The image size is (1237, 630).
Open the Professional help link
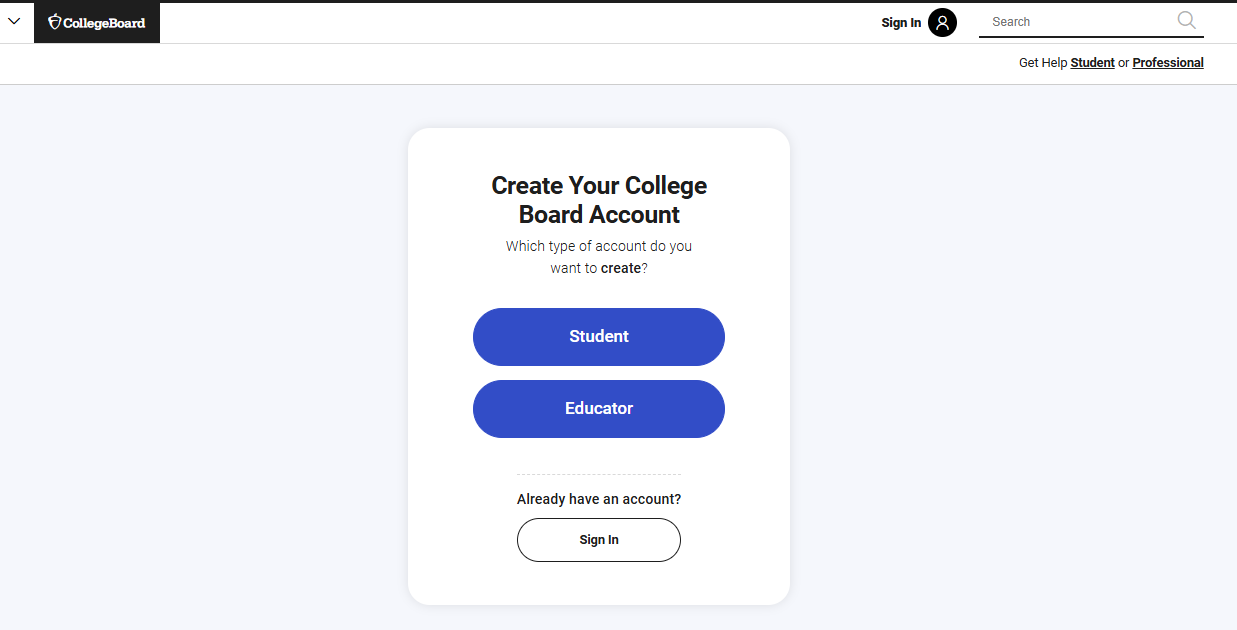[x=1168, y=62]
